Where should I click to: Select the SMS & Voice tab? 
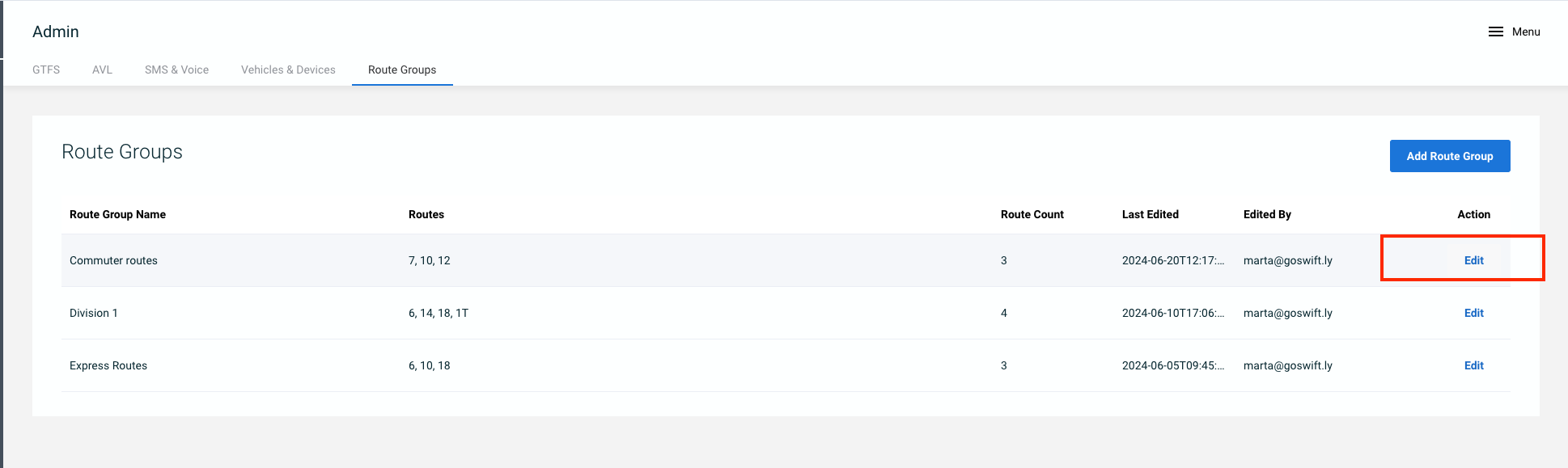coord(176,70)
